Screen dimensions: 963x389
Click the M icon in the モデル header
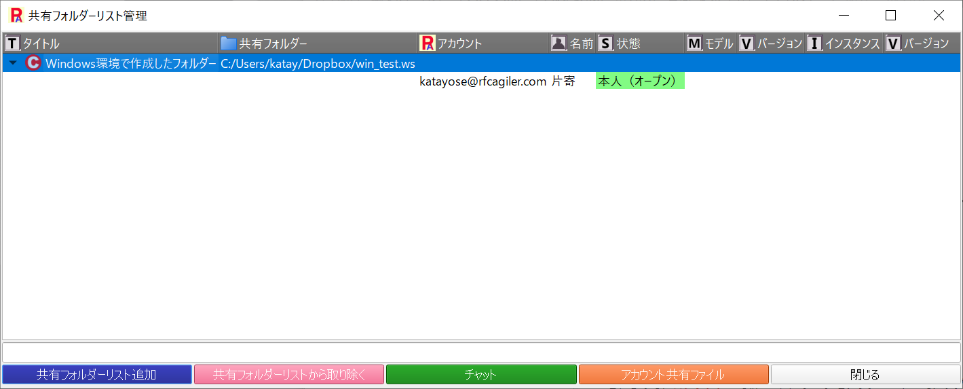pos(694,44)
